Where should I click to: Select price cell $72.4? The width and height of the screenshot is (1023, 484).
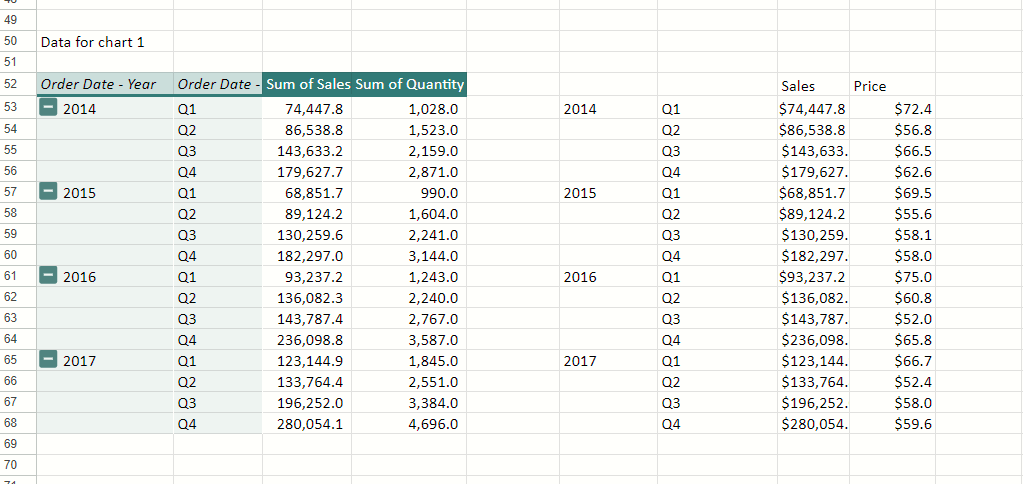(x=892, y=108)
